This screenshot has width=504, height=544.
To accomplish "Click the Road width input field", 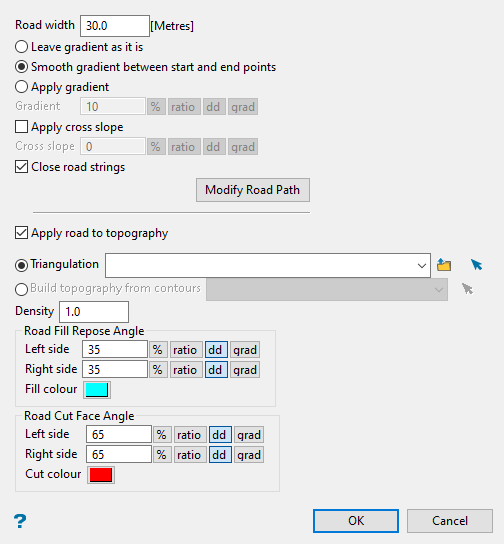I will point(115,26).
